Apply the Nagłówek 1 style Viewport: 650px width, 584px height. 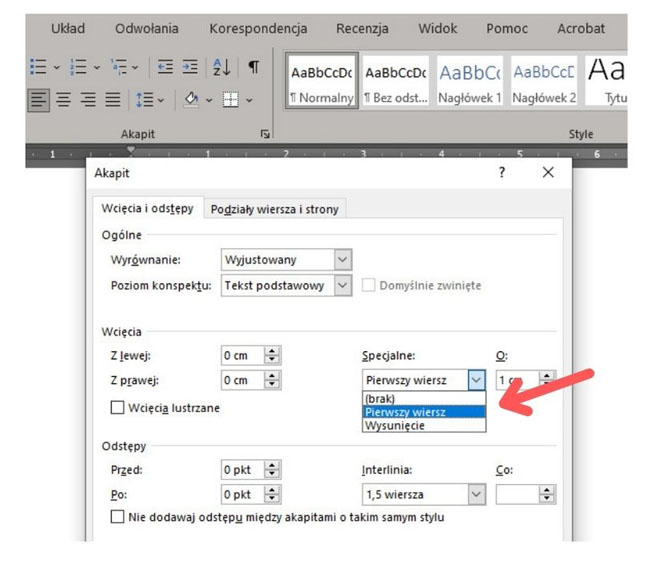(x=469, y=80)
